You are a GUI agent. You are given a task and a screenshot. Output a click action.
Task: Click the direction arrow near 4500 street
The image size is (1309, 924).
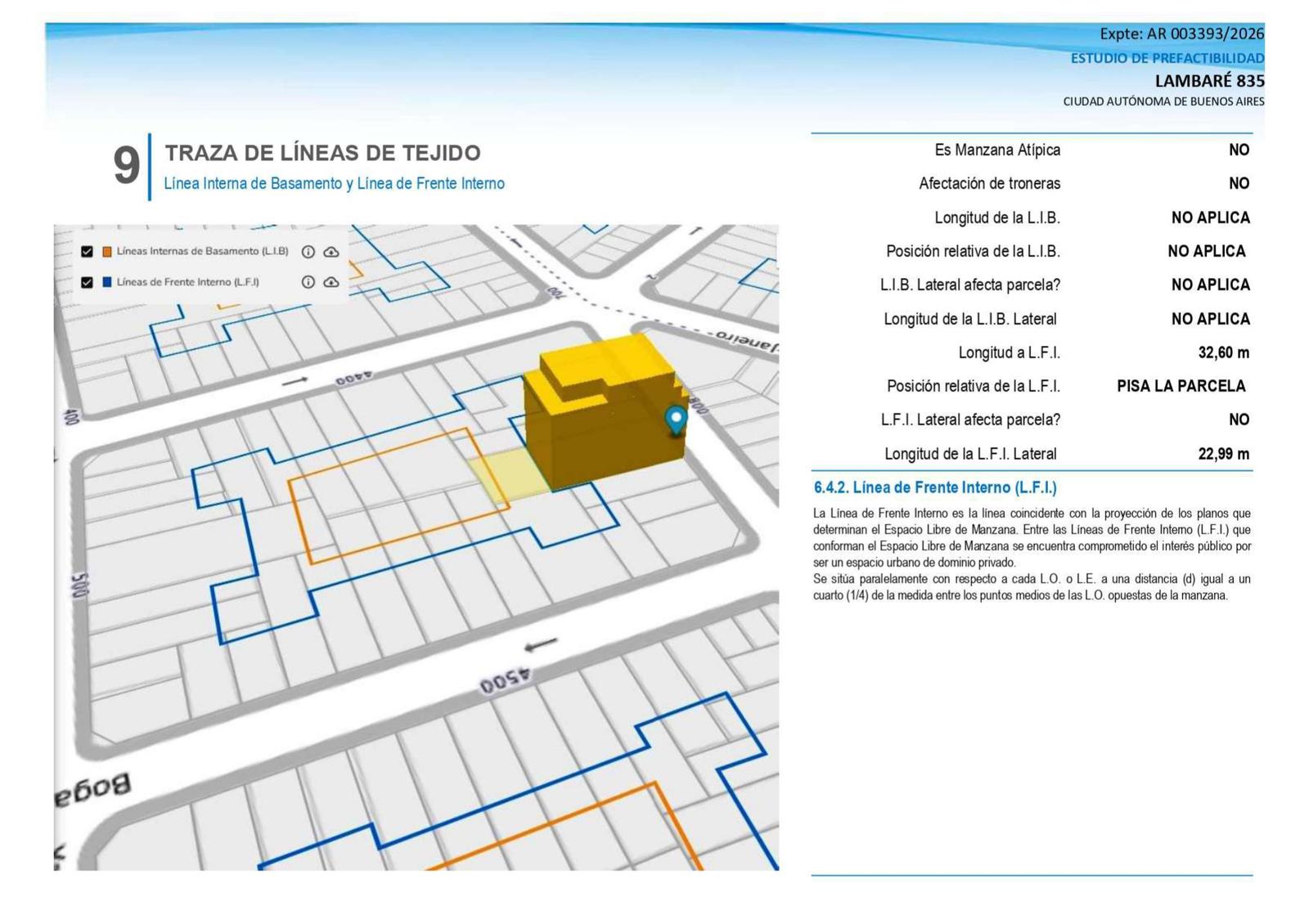point(541,644)
